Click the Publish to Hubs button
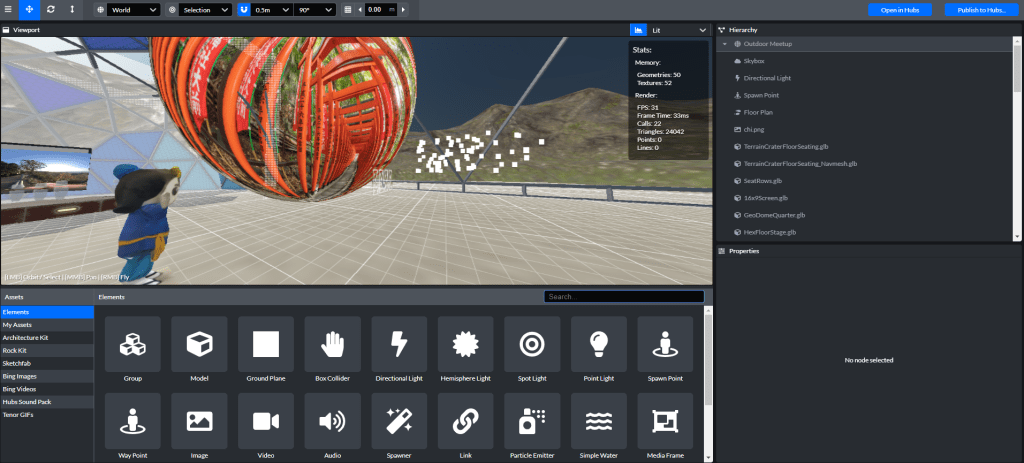Image resolution: width=1024 pixels, height=463 pixels. pyautogui.click(x=981, y=9)
